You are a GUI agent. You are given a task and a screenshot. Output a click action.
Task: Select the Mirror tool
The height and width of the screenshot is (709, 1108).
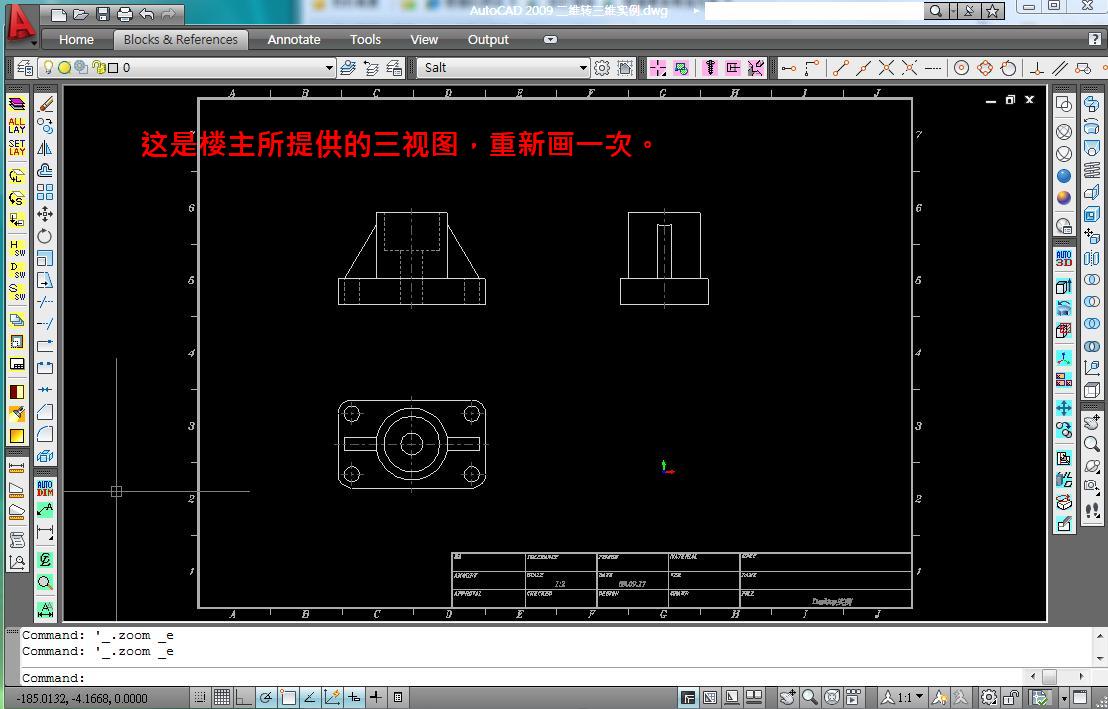(45, 148)
